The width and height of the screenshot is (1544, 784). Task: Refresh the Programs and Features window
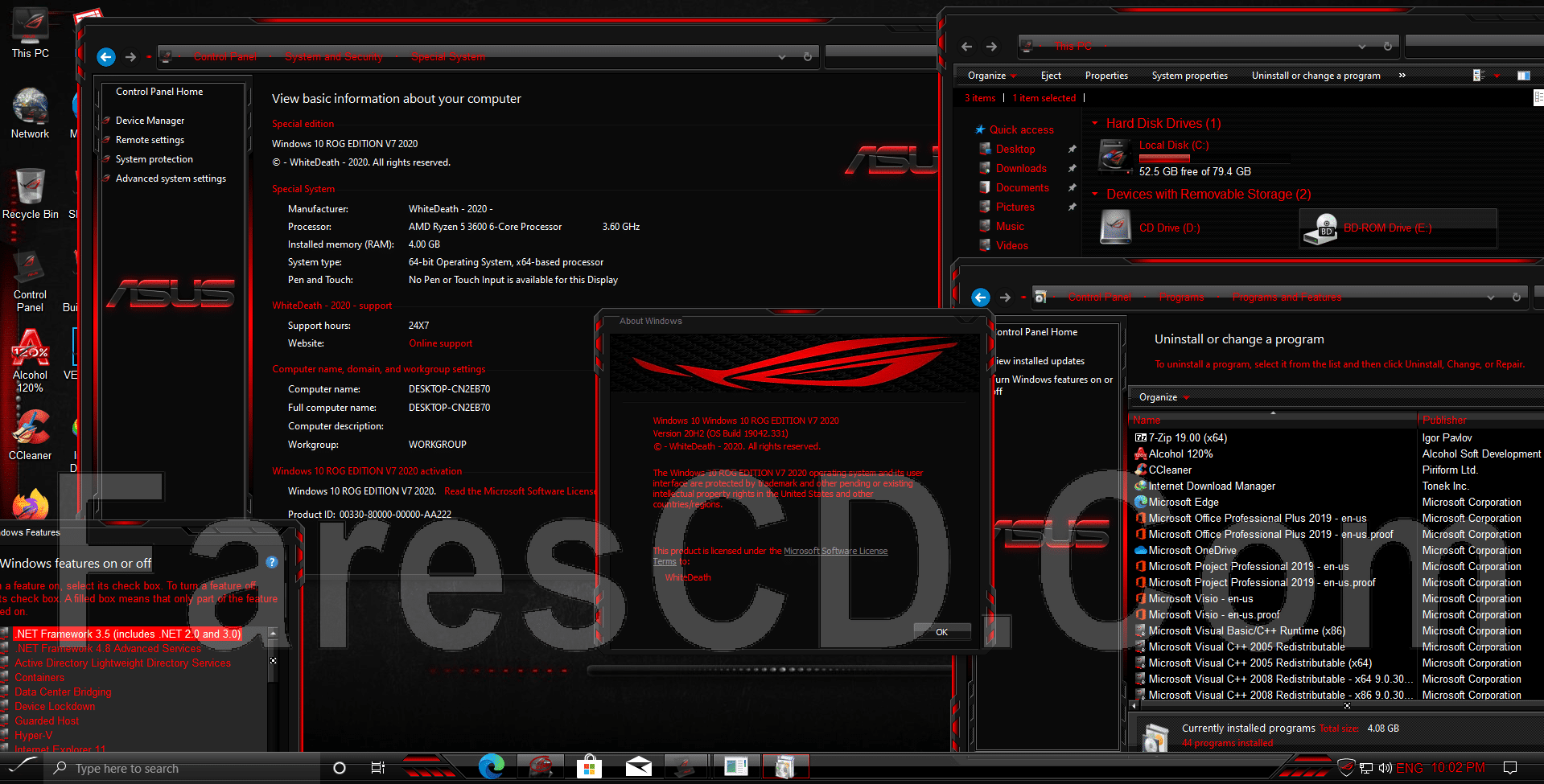(1517, 298)
